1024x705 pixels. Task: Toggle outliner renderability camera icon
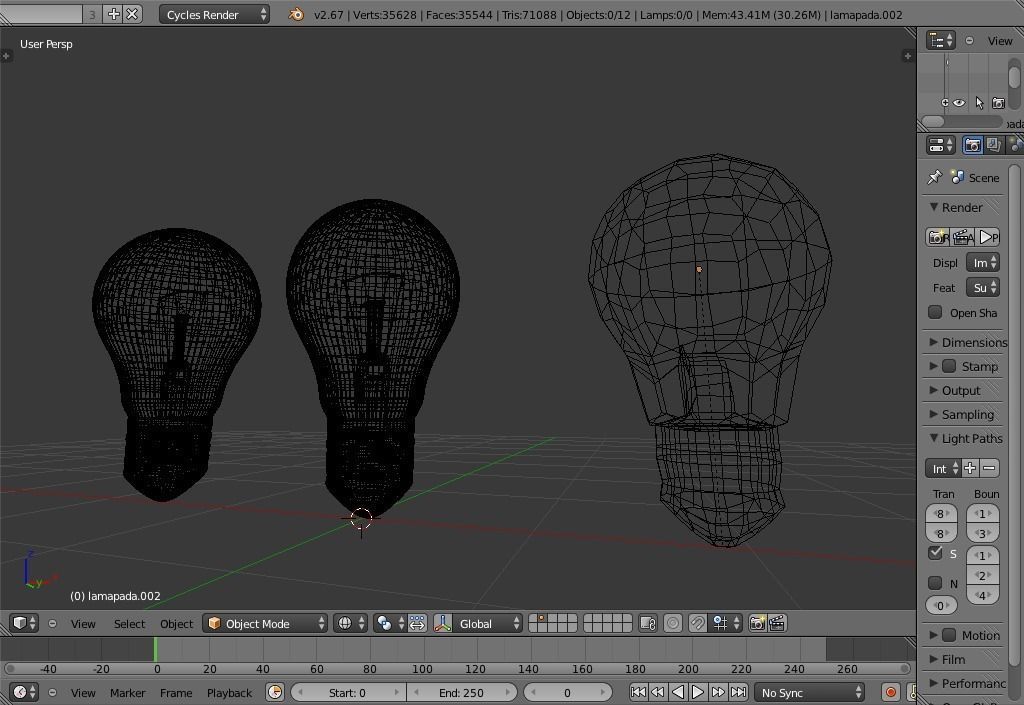(x=999, y=102)
